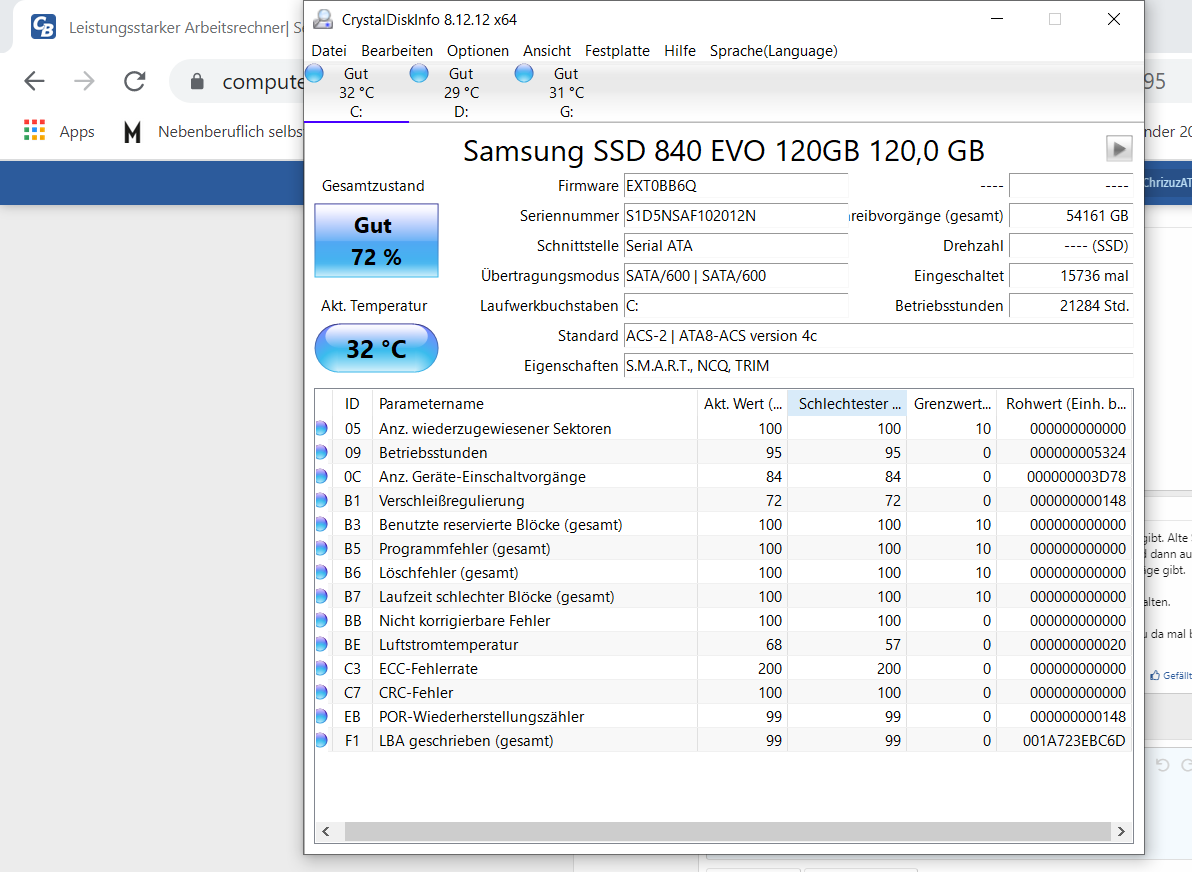
Task: Click the Seriennummer field value
Action: click(736, 216)
